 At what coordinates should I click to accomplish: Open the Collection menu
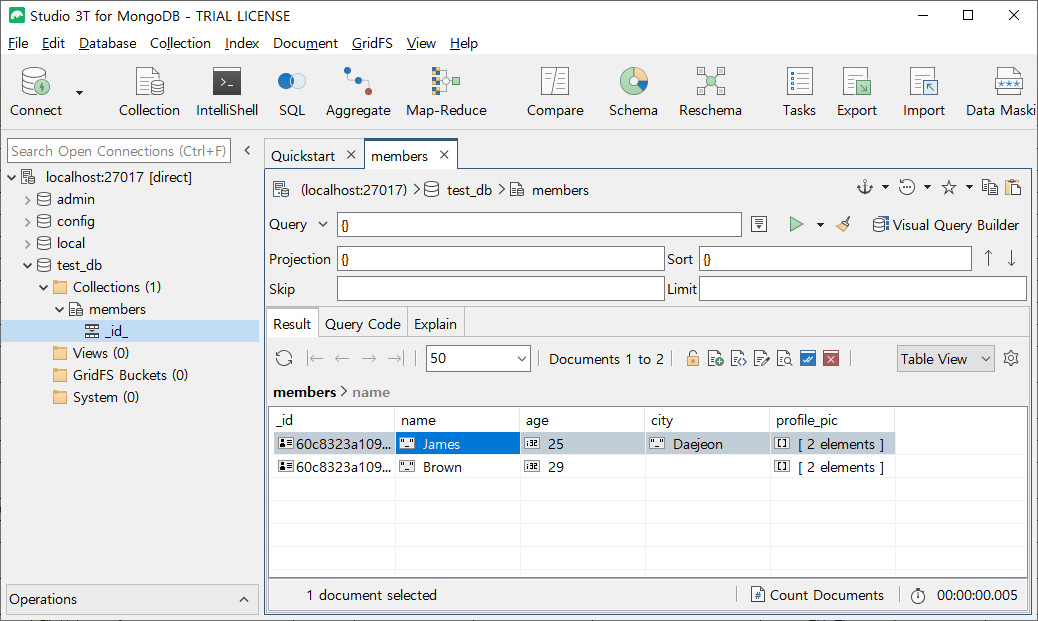(180, 43)
